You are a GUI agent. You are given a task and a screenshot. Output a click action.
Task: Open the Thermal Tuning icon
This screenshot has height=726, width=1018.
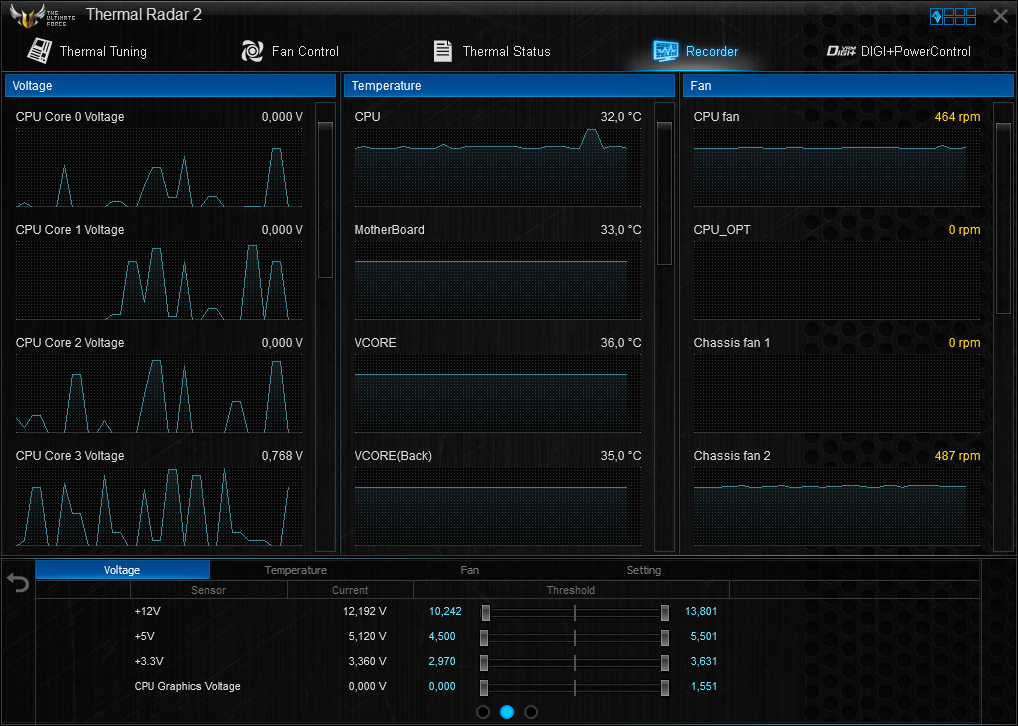(x=40, y=51)
